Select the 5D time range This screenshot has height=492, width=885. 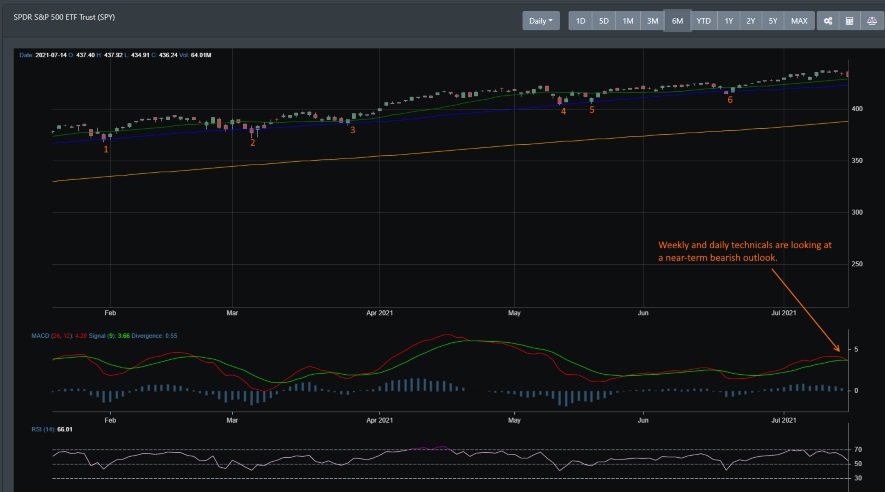coord(604,21)
